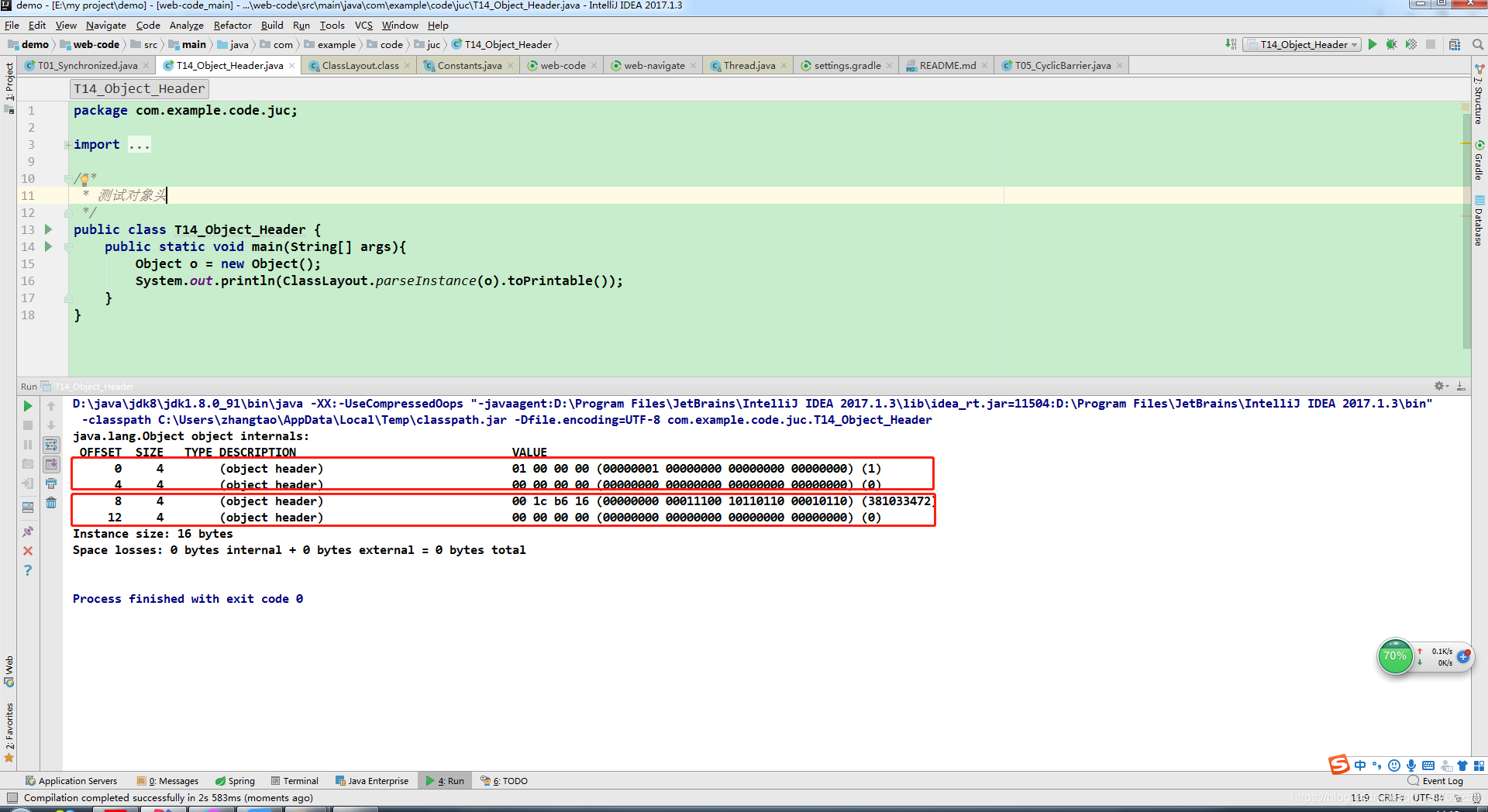The image size is (1488, 812).
Task: Open Sogou voice input microphone
Action: pos(1411,766)
